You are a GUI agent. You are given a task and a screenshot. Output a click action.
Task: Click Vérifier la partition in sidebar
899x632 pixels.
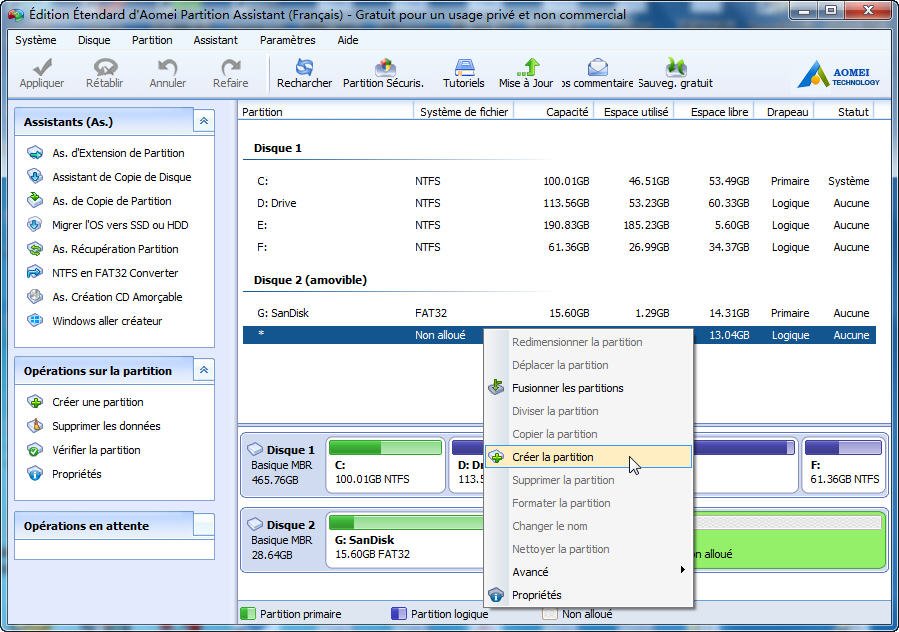(96, 450)
